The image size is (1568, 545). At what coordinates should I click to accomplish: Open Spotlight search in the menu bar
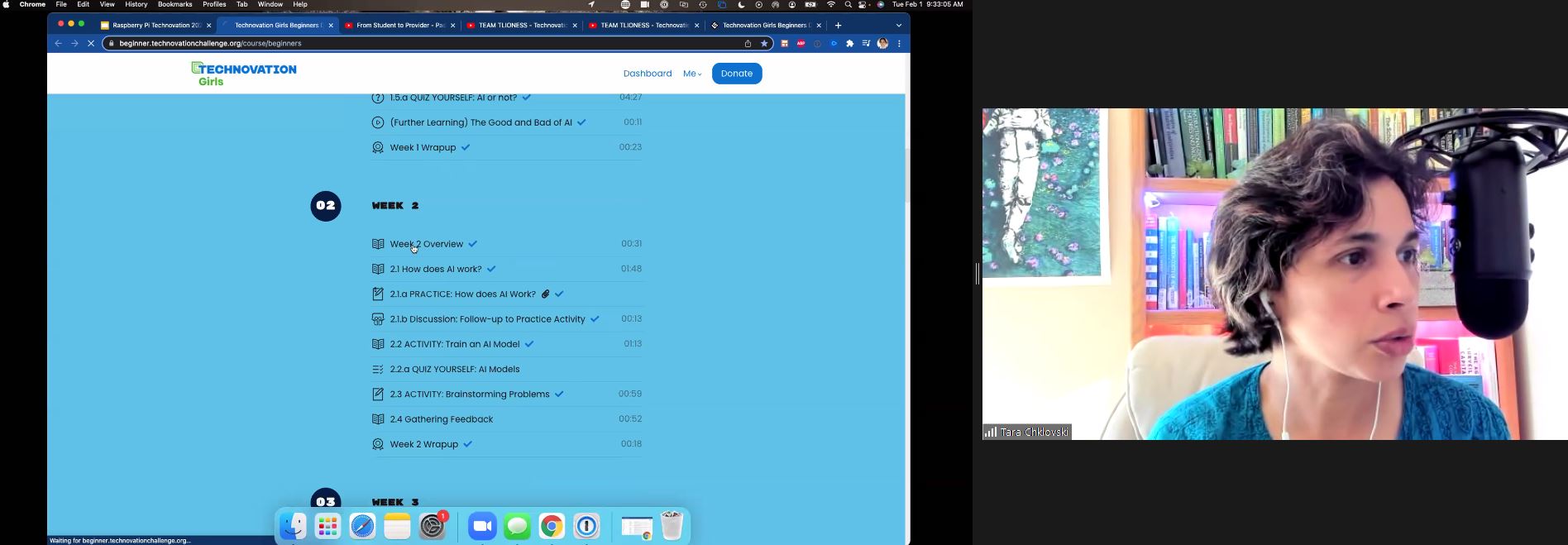tap(848, 5)
